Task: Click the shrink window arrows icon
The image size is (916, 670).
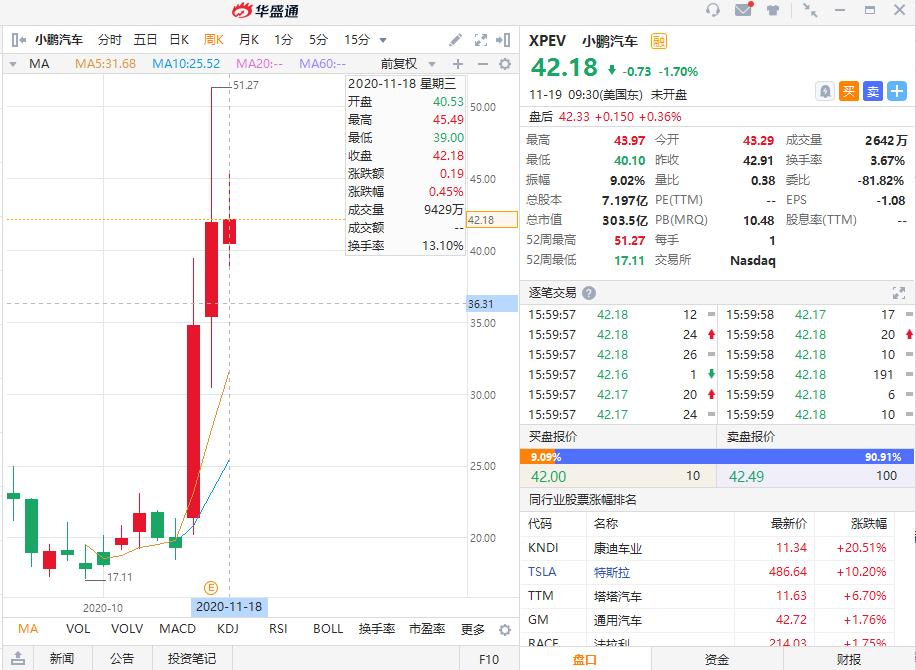Action: 810,10
